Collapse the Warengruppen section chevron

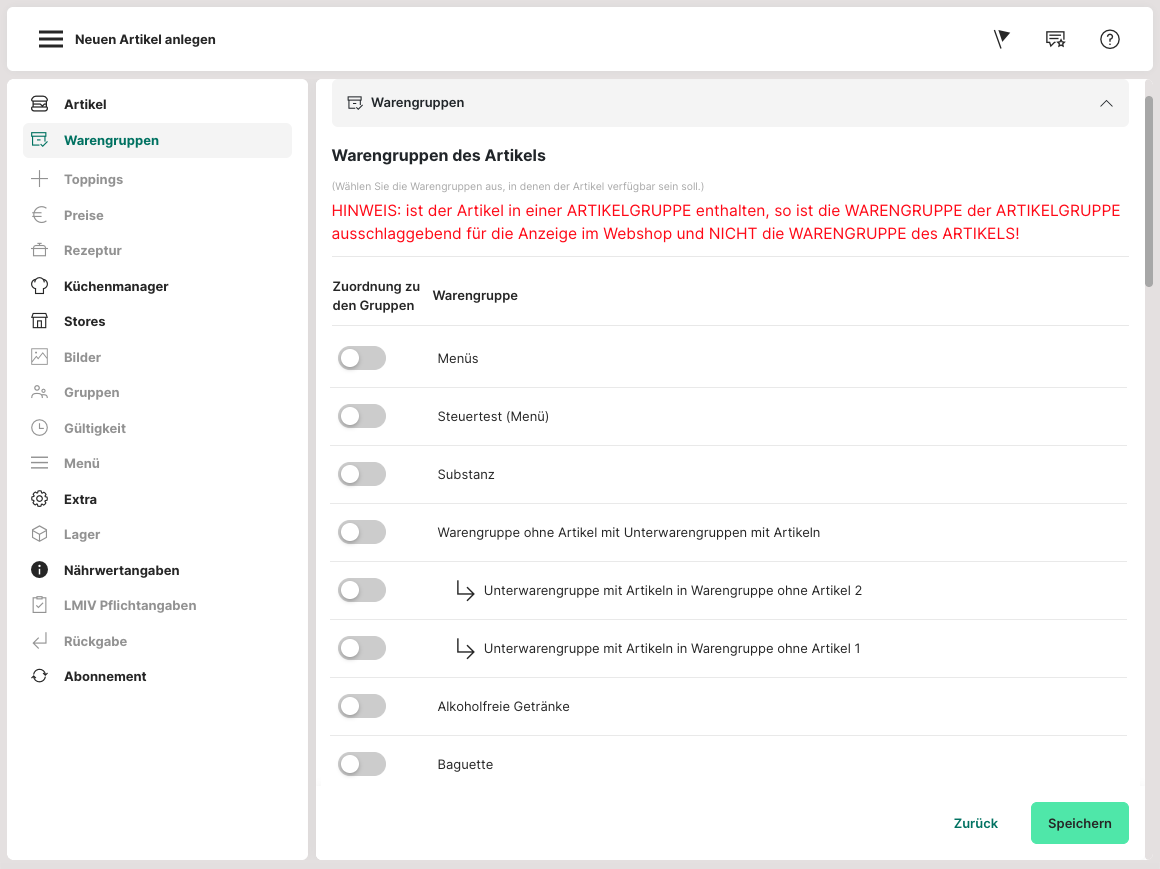point(1106,103)
